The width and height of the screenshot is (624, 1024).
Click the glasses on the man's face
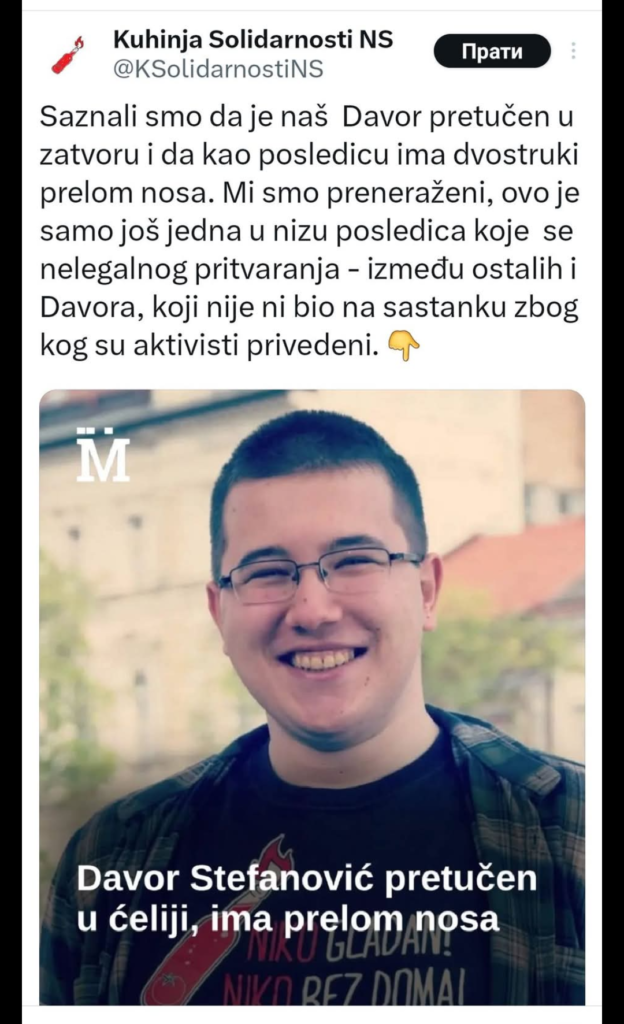coord(320,573)
